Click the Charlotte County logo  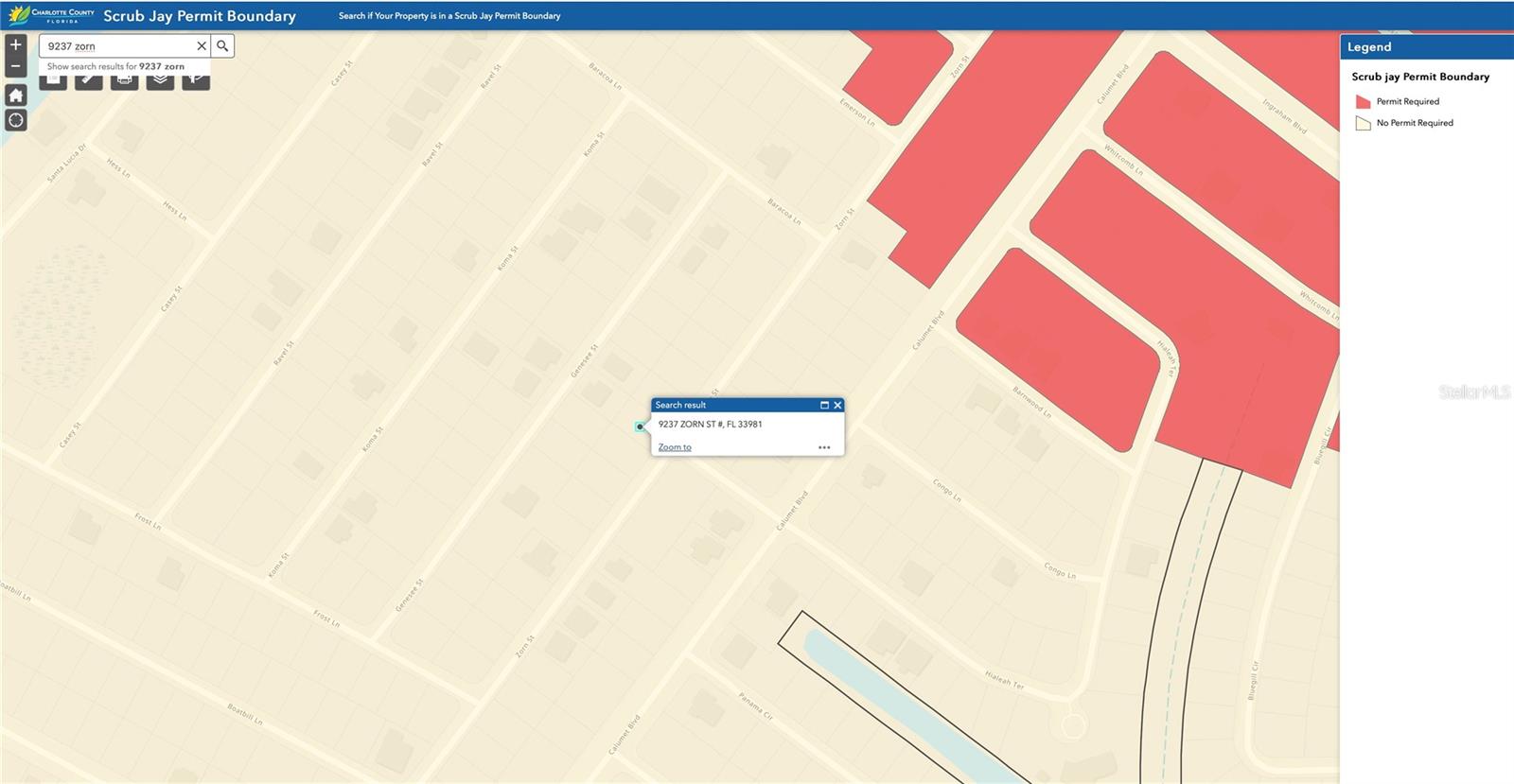click(52, 15)
